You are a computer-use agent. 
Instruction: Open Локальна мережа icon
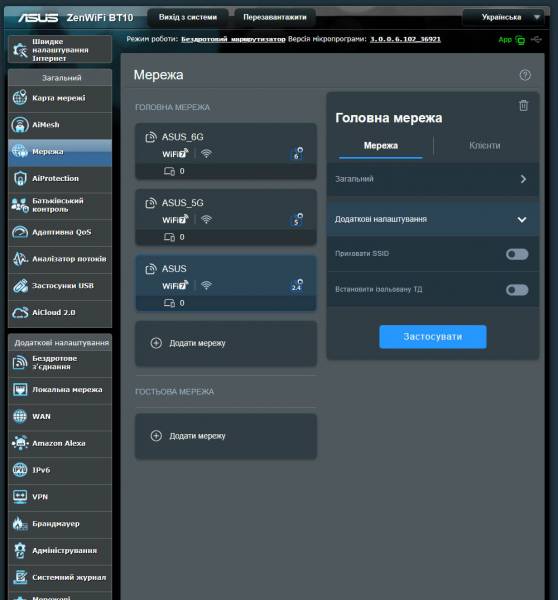coord(20,390)
